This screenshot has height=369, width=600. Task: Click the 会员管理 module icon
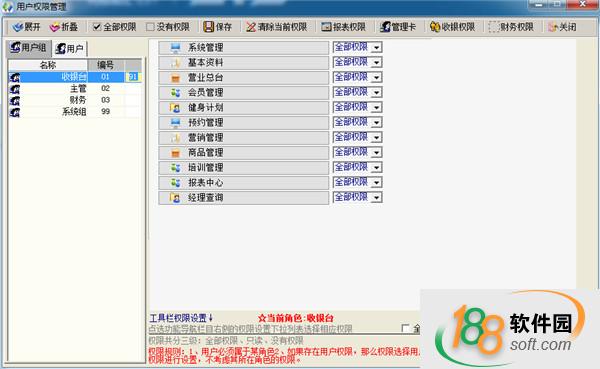175,93
